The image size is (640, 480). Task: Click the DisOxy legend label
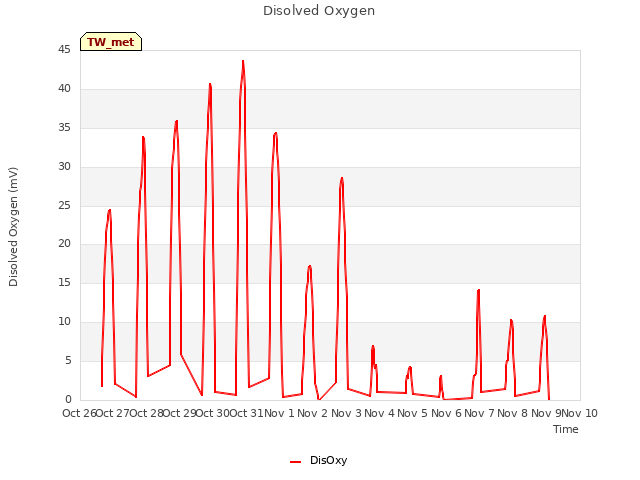[x=329, y=460]
